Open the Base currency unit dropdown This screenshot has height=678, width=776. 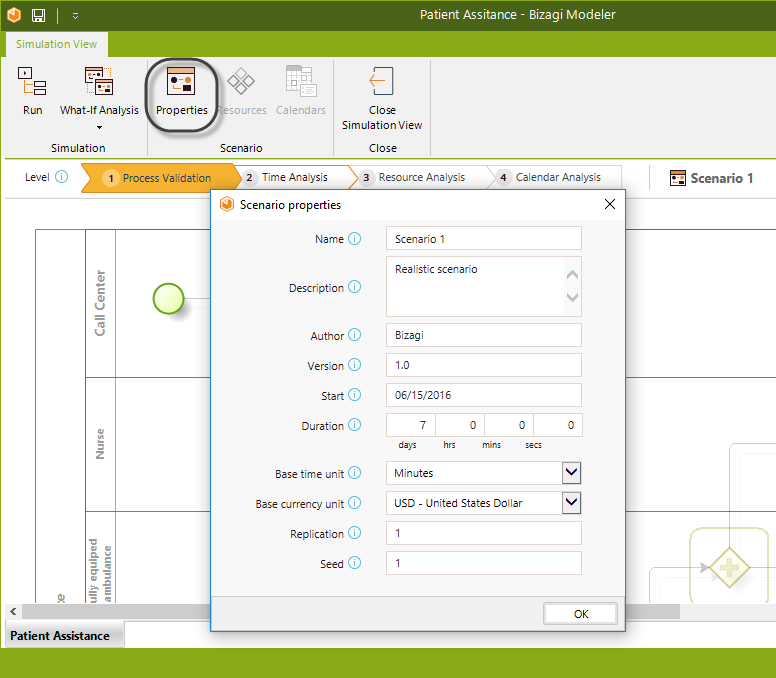(x=571, y=503)
